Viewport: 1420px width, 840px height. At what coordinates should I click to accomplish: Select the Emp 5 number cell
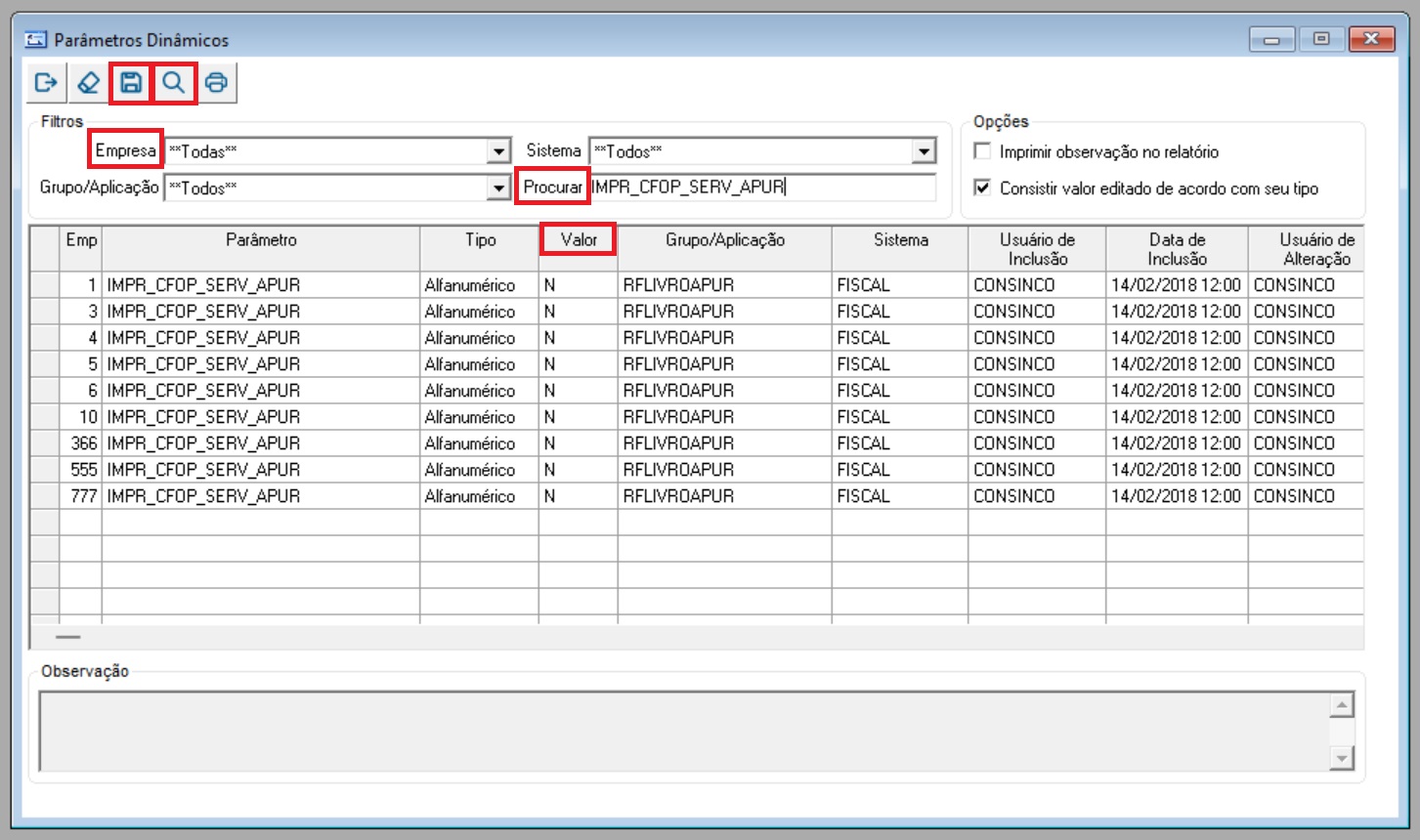pos(81,364)
